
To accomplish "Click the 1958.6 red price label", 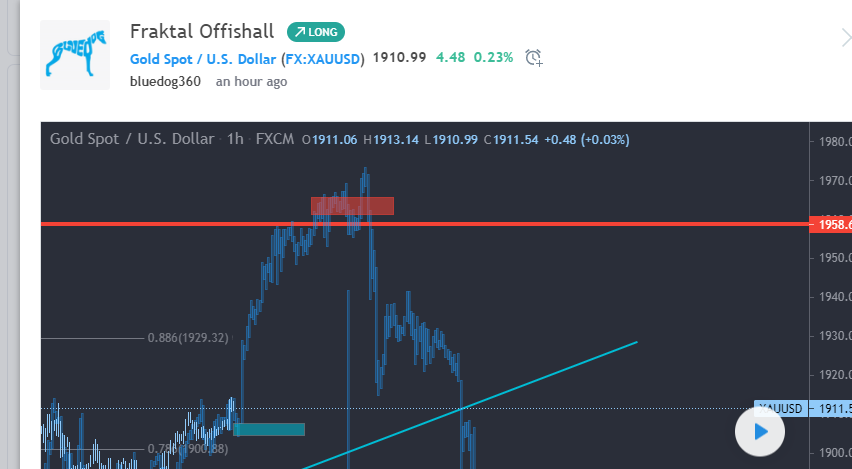I will coord(831,224).
